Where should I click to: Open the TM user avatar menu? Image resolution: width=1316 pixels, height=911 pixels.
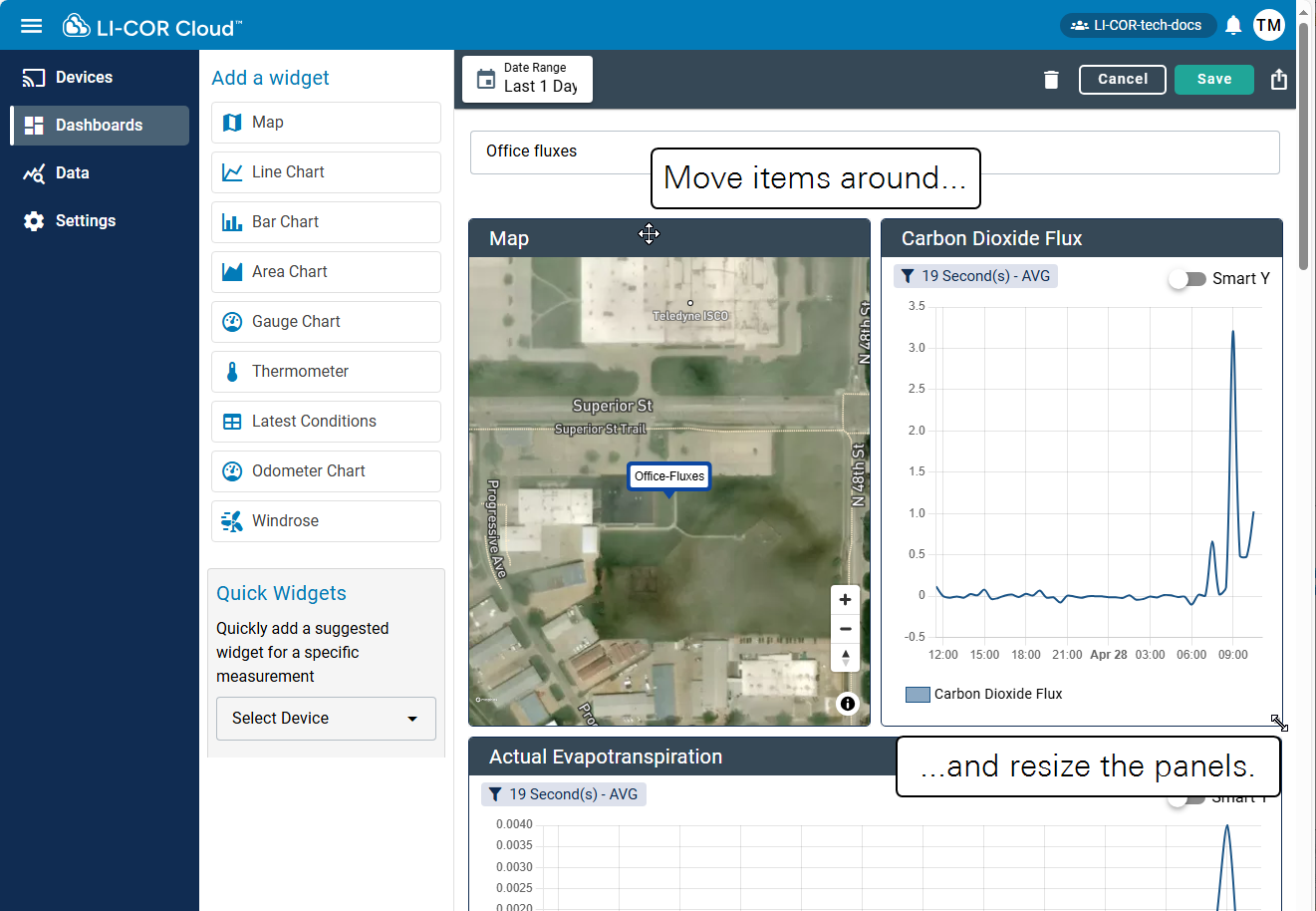1269,25
